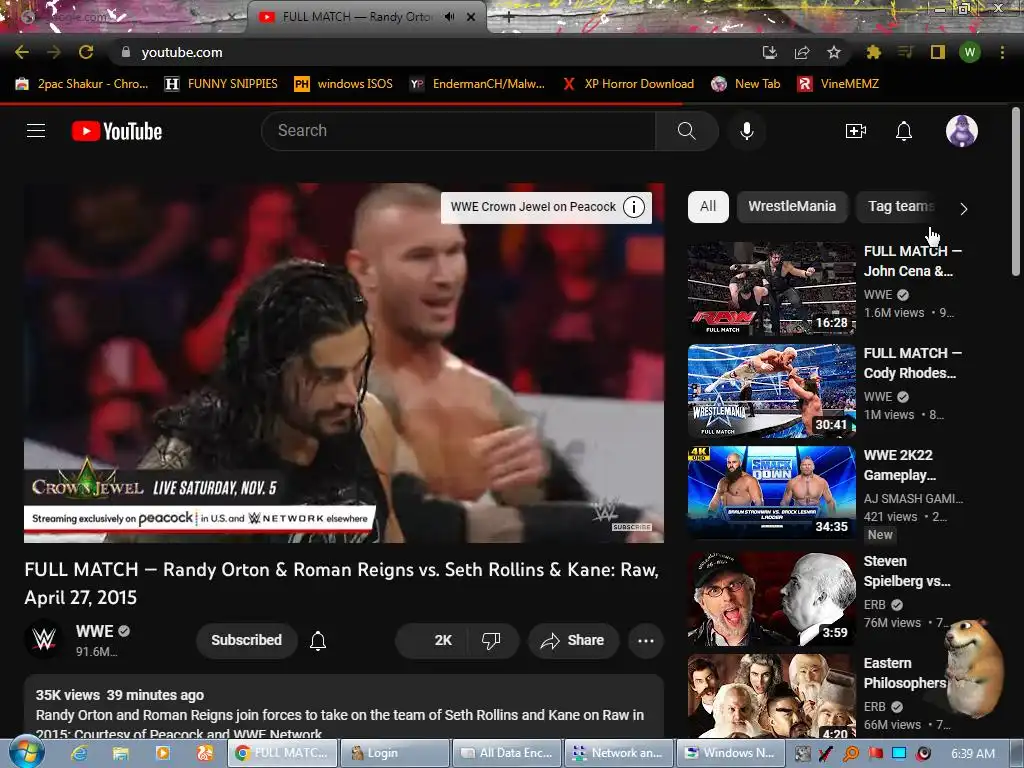Click the page vertical scrollbar
The image size is (1024, 768).
coord(1016,192)
